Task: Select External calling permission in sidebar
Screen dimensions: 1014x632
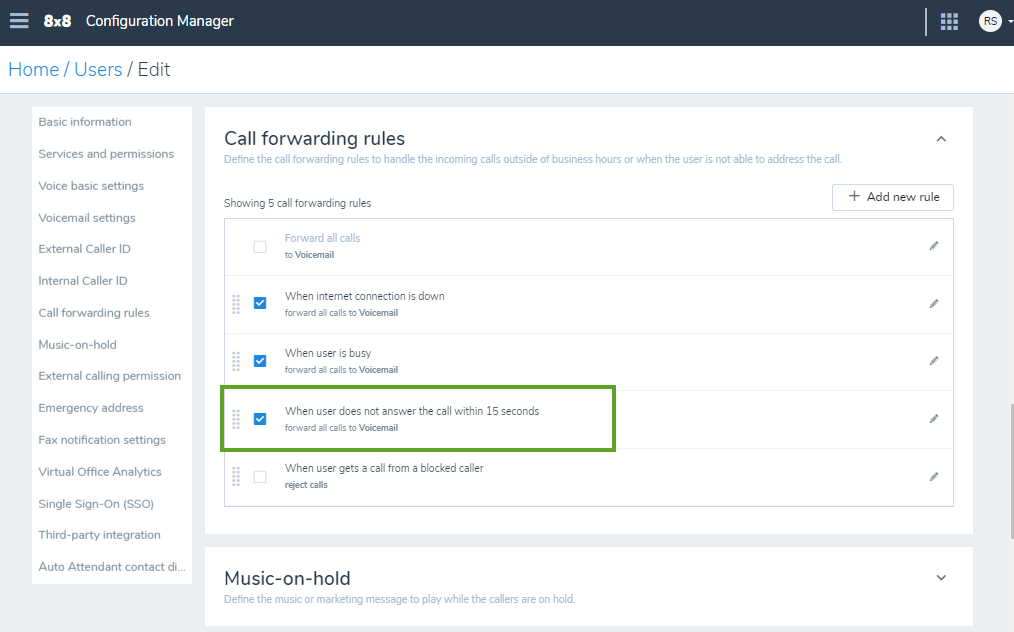Action: coord(109,376)
